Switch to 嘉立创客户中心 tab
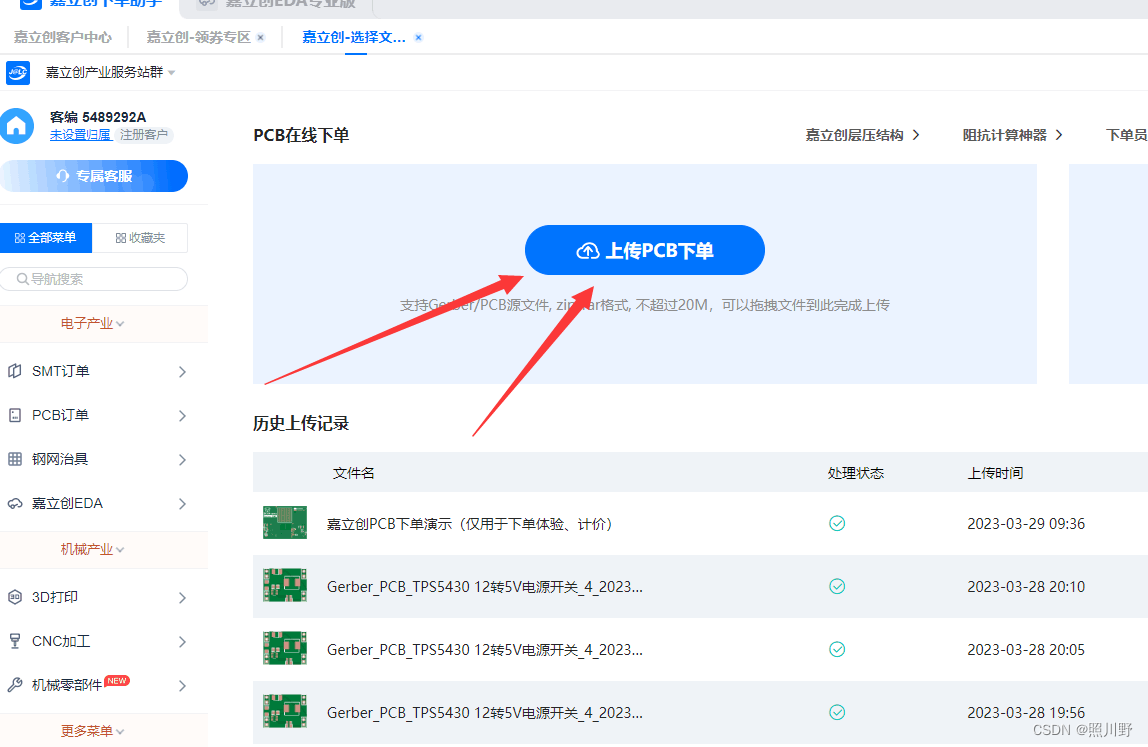Screen dimensions: 1148x747 click(63, 37)
